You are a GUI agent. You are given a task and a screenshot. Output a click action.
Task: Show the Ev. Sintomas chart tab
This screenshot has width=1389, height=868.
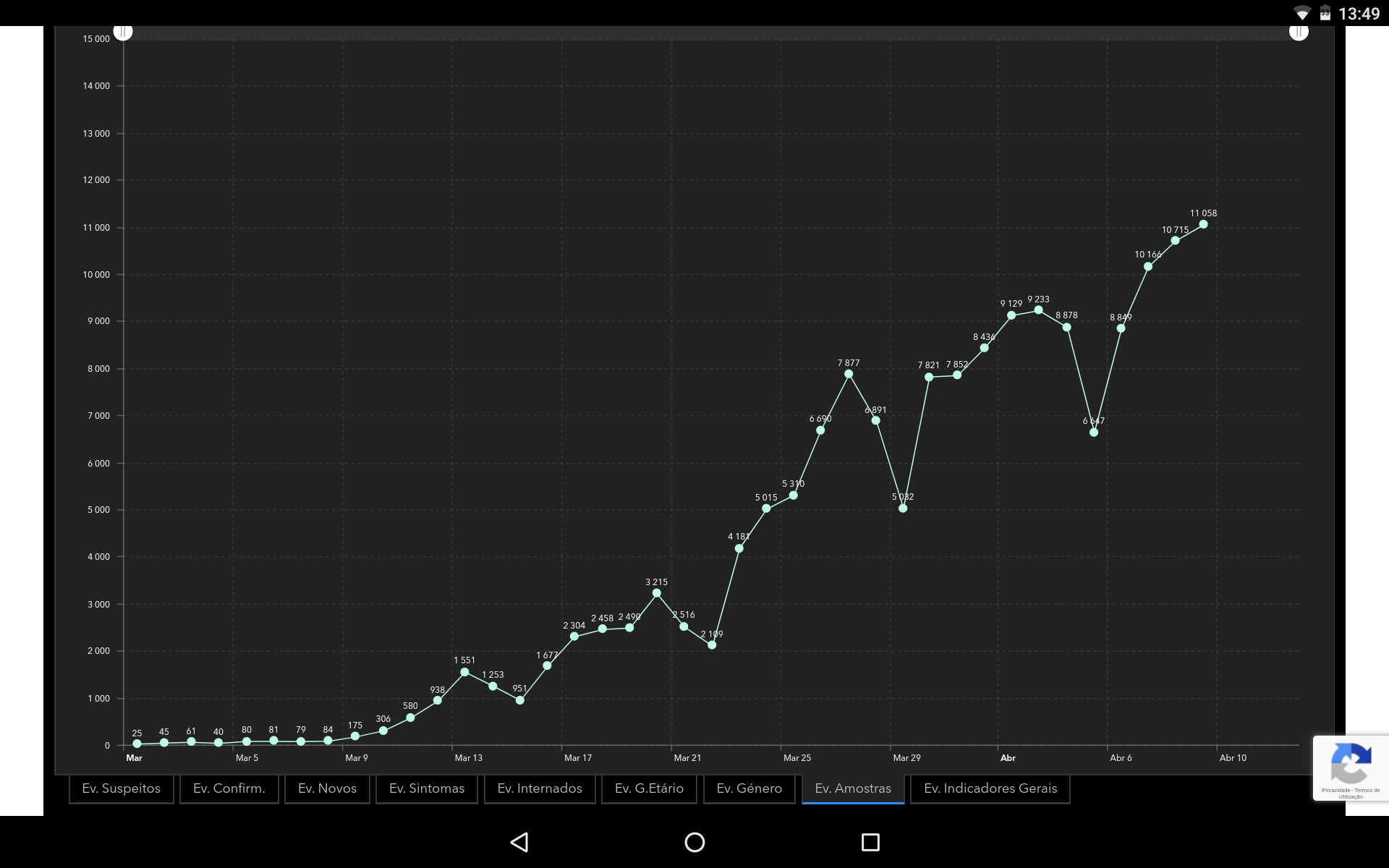[426, 788]
